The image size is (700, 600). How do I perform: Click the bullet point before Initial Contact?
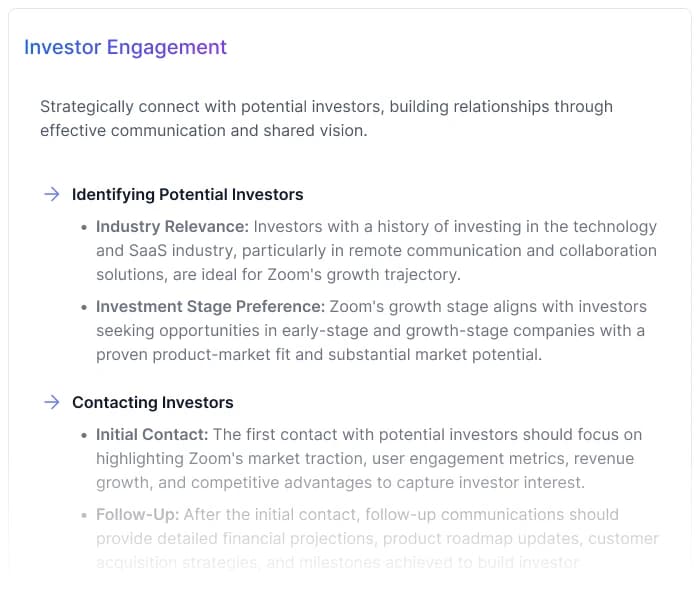pyautogui.click(x=84, y=435)
